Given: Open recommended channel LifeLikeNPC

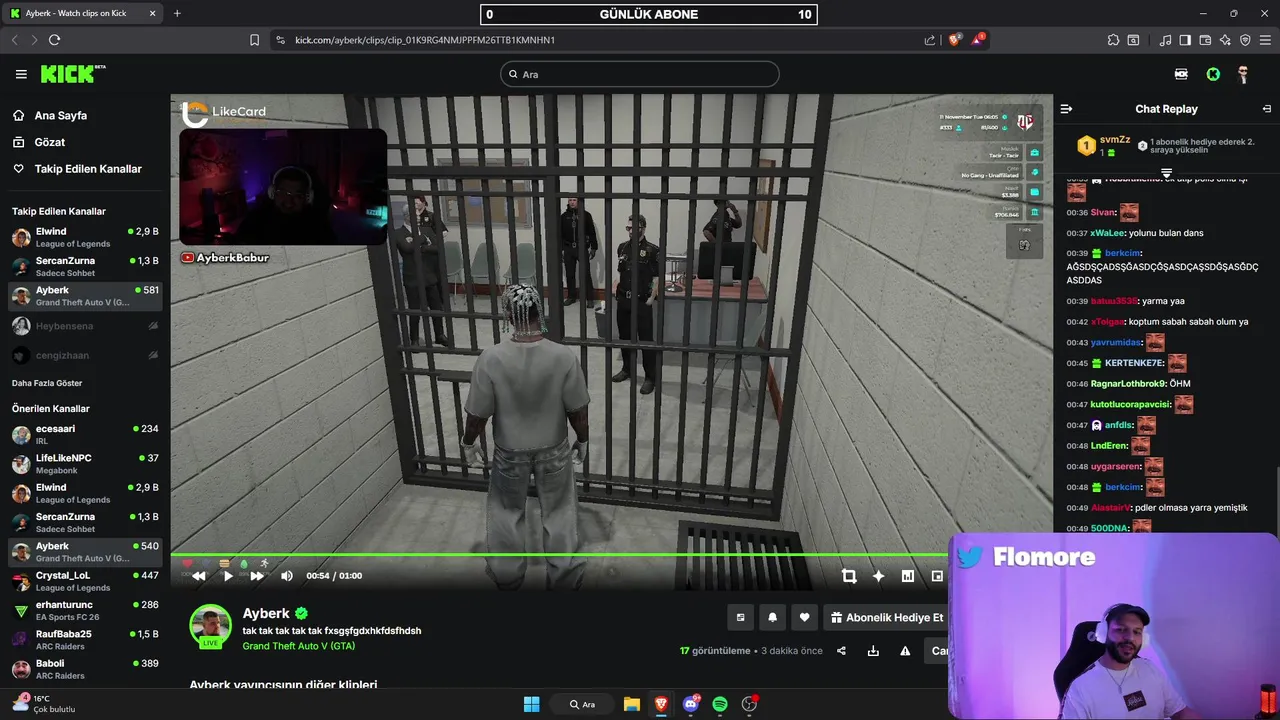Looking at the screenshot, I should pyautogui.click(x=85, y=464).
